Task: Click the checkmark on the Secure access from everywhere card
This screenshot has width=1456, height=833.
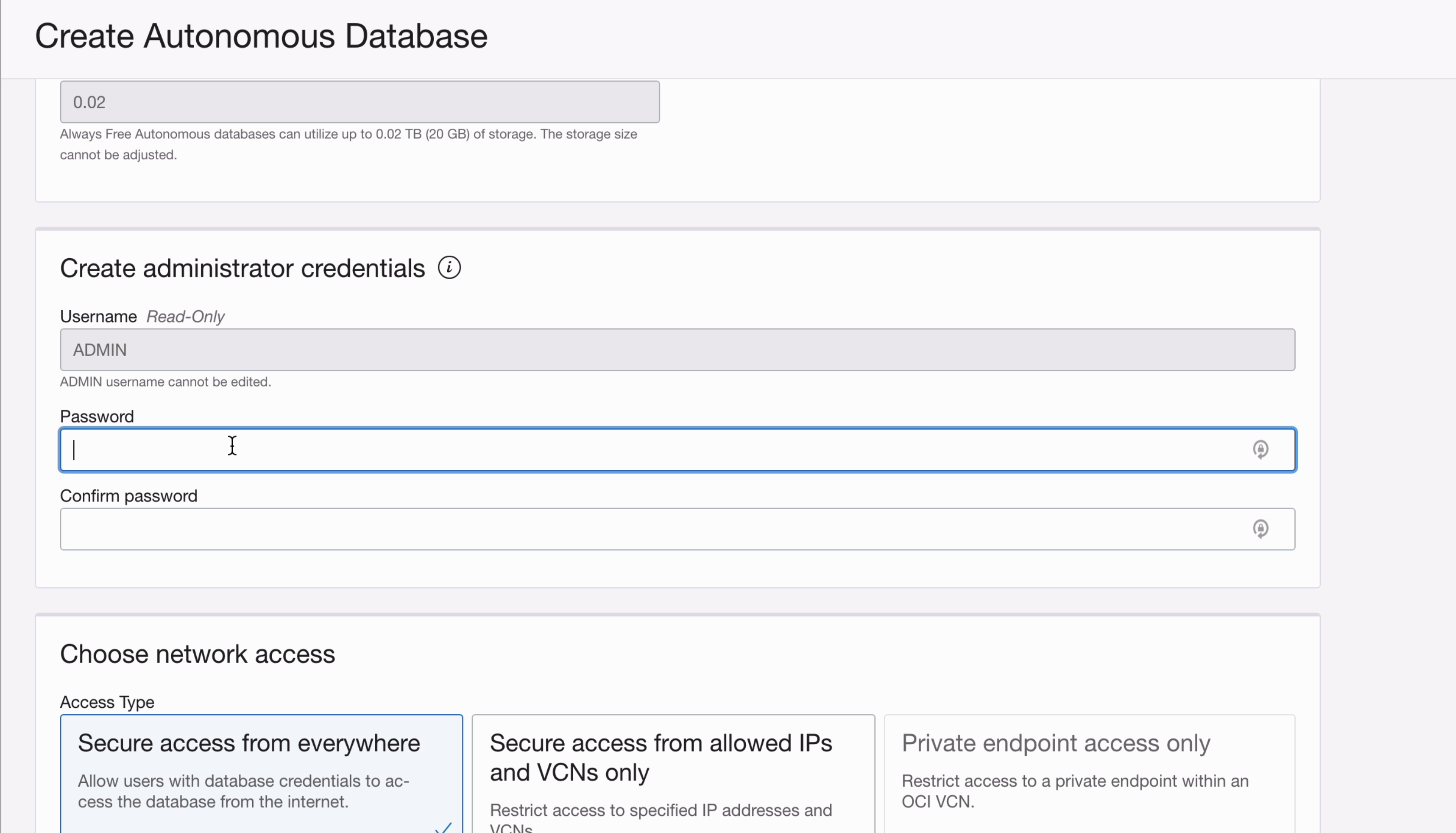Action: click(443, 827)
